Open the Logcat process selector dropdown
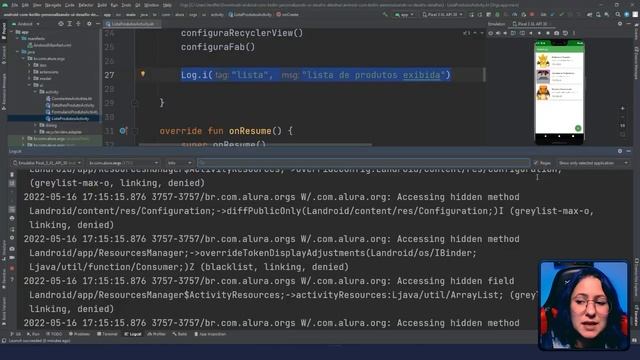The image size is (640, 360). coord(123,163)
